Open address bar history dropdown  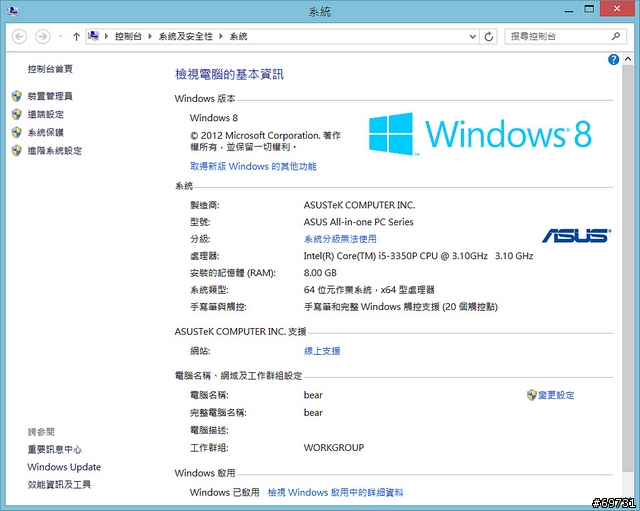[x=473, y=37]
